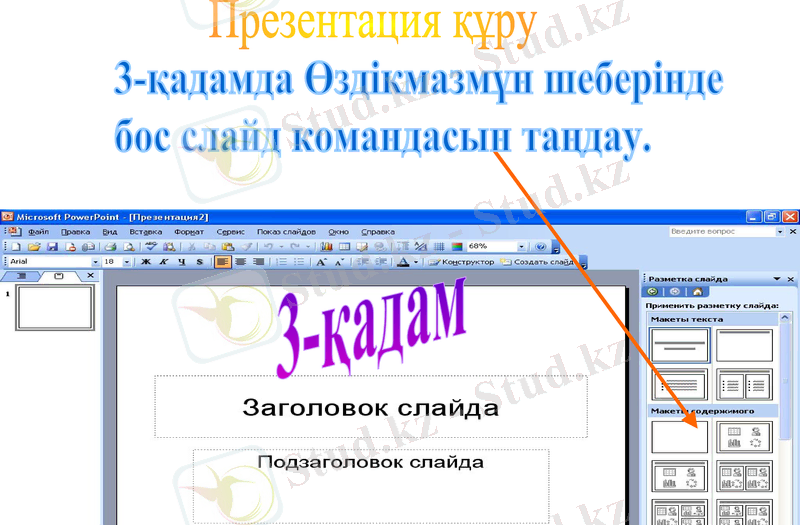Click the Paste clipboard icon
The image size is (800, 525).
coord(228,247)
